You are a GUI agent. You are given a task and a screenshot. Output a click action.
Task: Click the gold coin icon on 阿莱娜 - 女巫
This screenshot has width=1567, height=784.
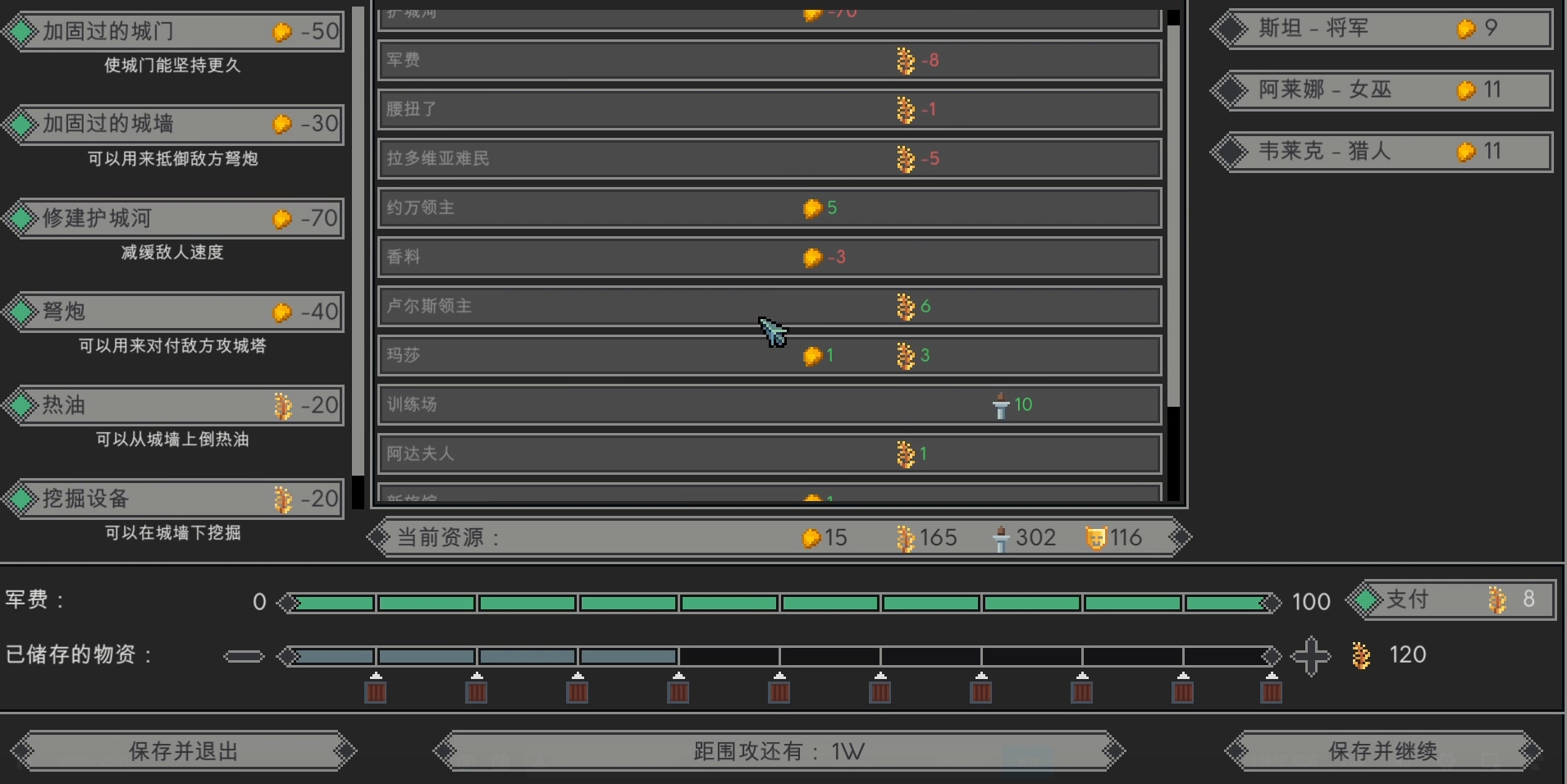point(1466,90)
